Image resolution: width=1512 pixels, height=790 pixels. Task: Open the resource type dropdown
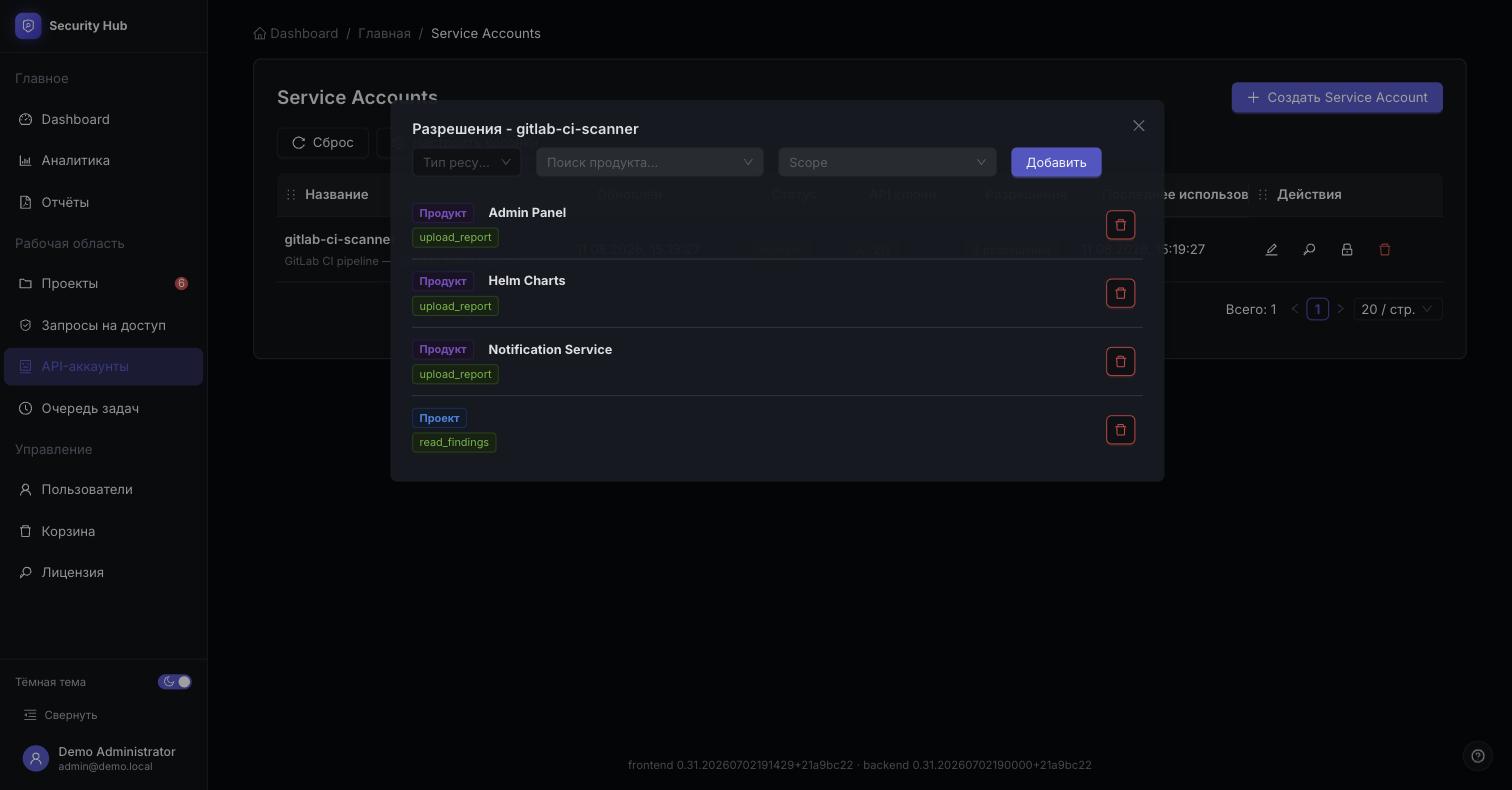(466, 162)
